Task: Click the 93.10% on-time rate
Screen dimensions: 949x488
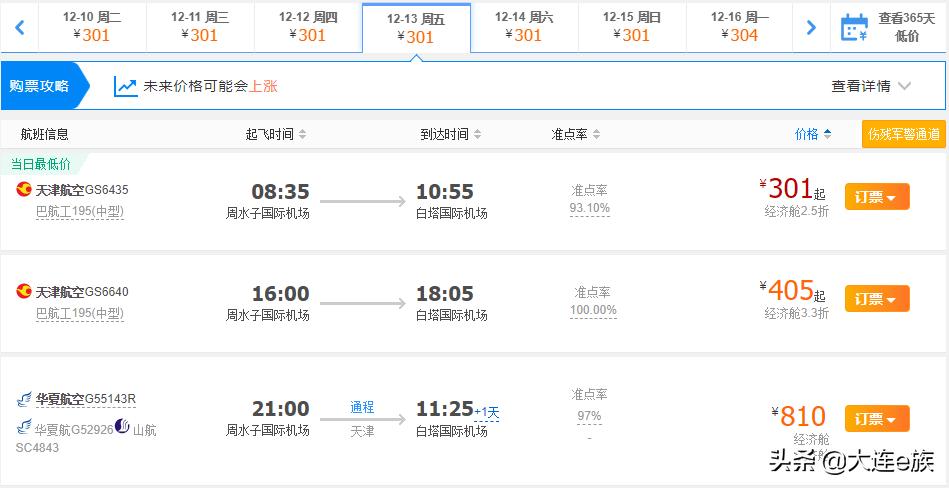Action: 589,209
